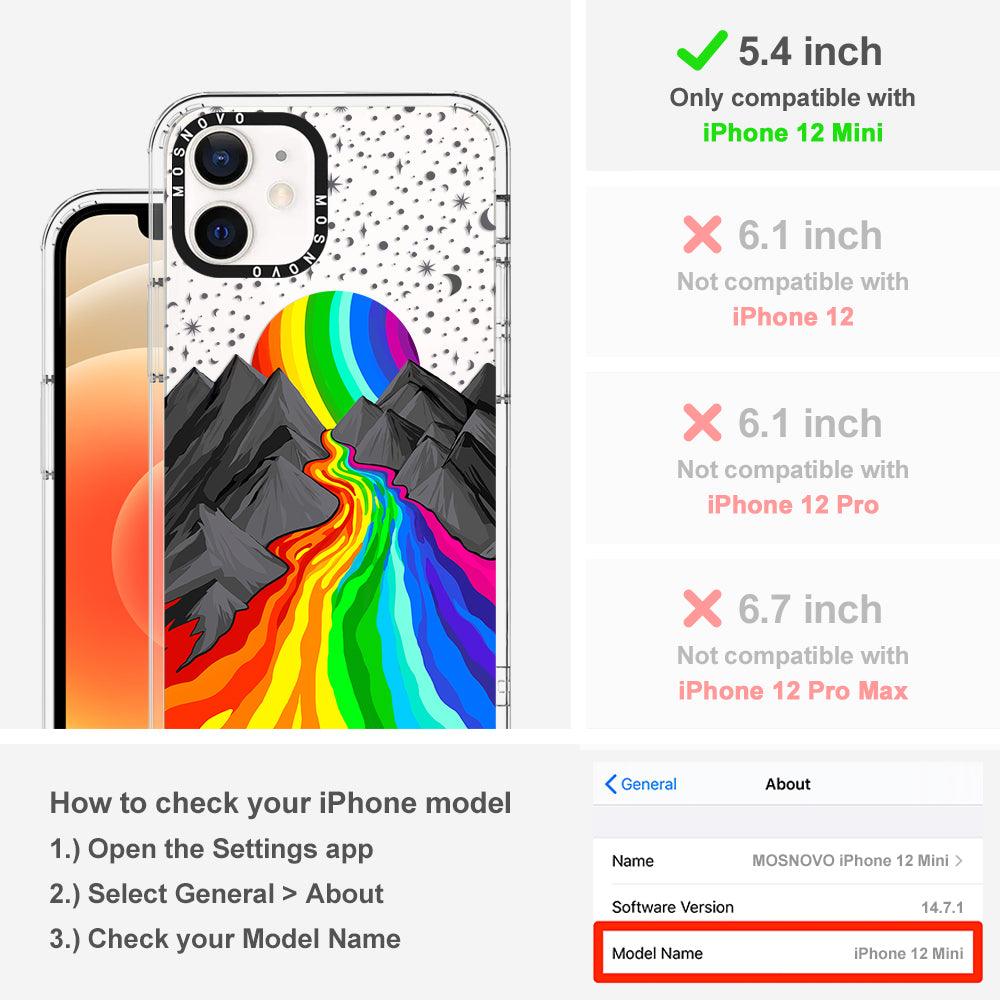Click the 5.4 inch heading text
The height and width of the screenshot is (1000, 1000).
point(810,51)
